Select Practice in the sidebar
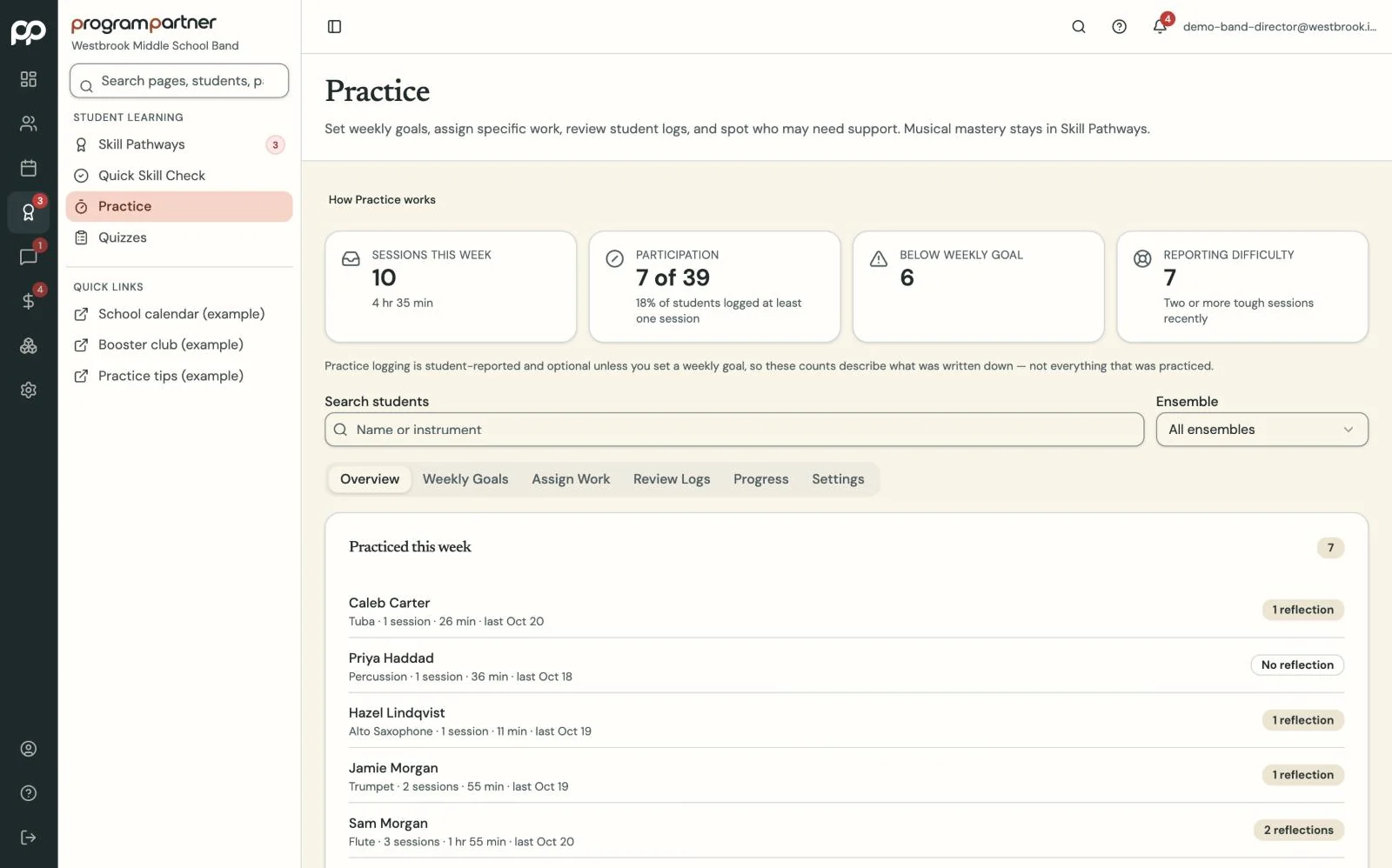This screenshot has width=1392, height=868. (179, 207)
